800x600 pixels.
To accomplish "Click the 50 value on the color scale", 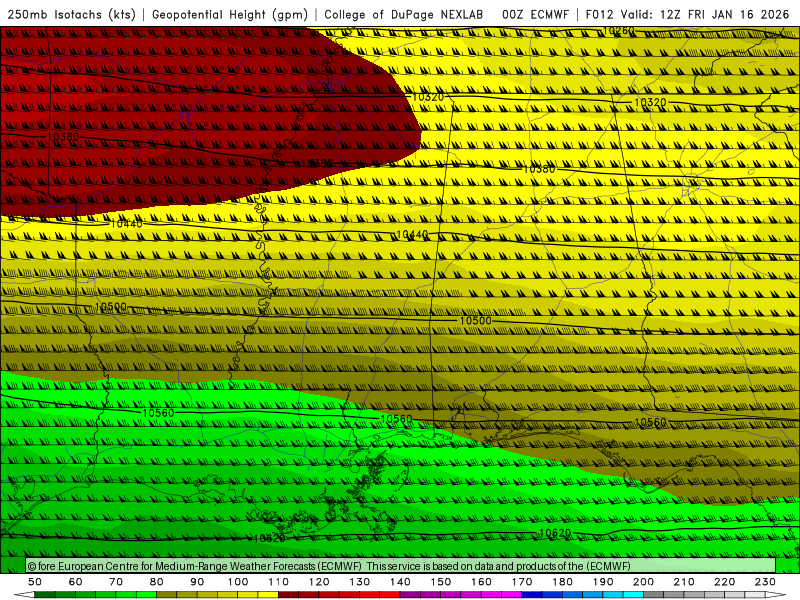I will pyautogui.click(x=35, y=582).
